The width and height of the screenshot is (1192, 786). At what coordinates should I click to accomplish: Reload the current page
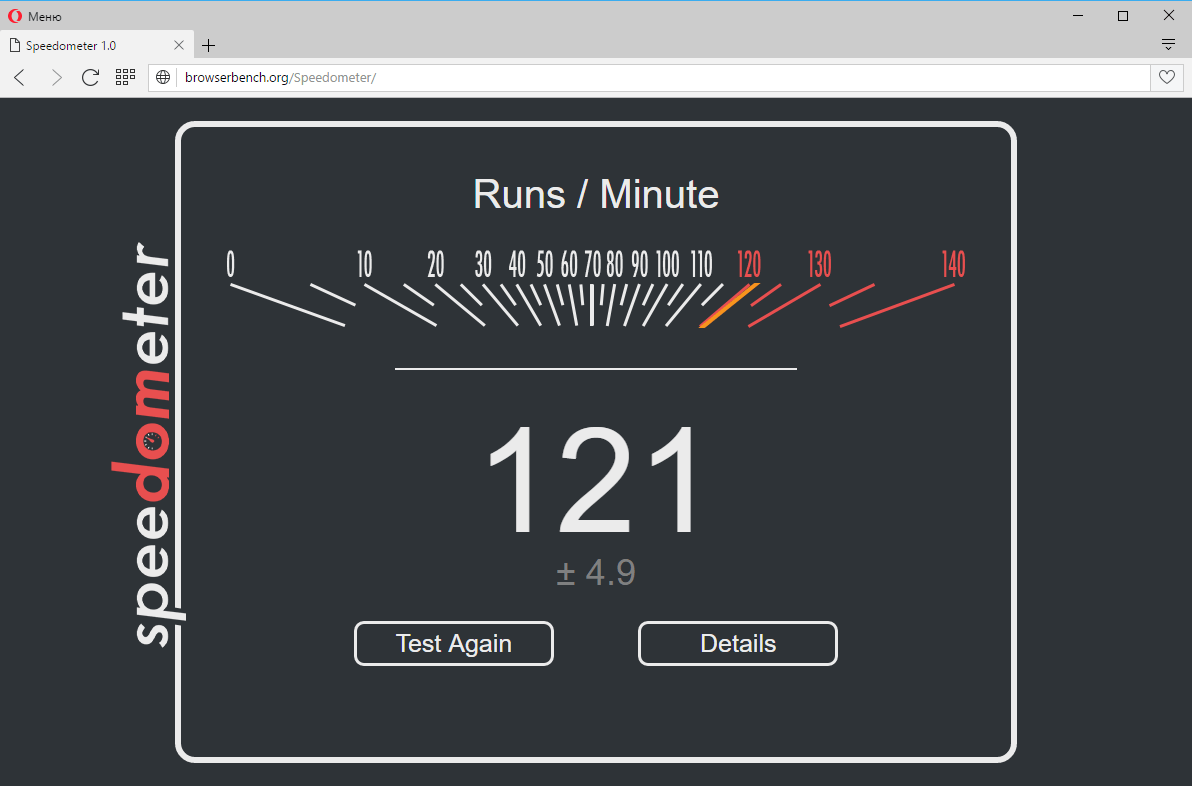pos(90,78)
